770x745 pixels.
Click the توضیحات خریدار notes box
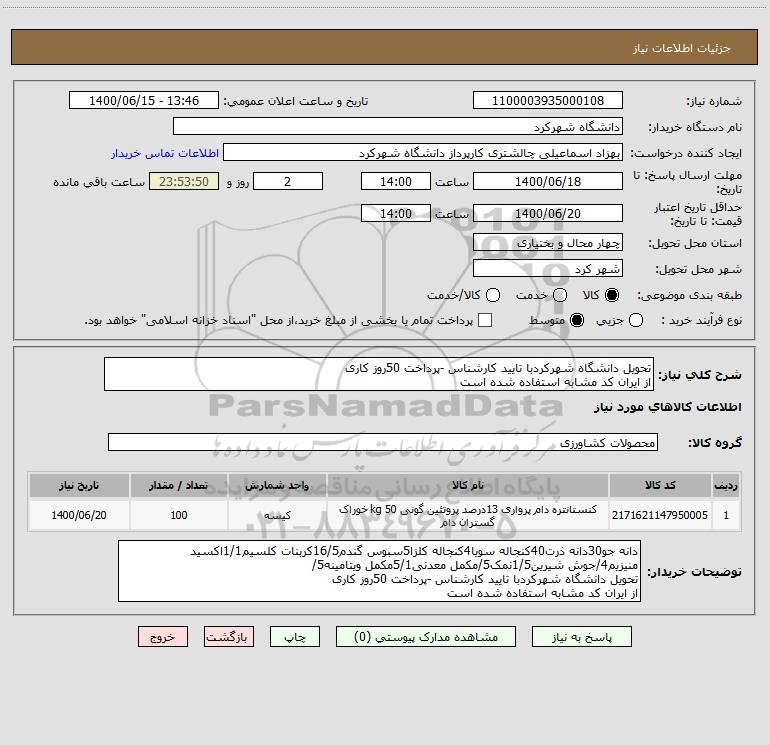(379, 571)
